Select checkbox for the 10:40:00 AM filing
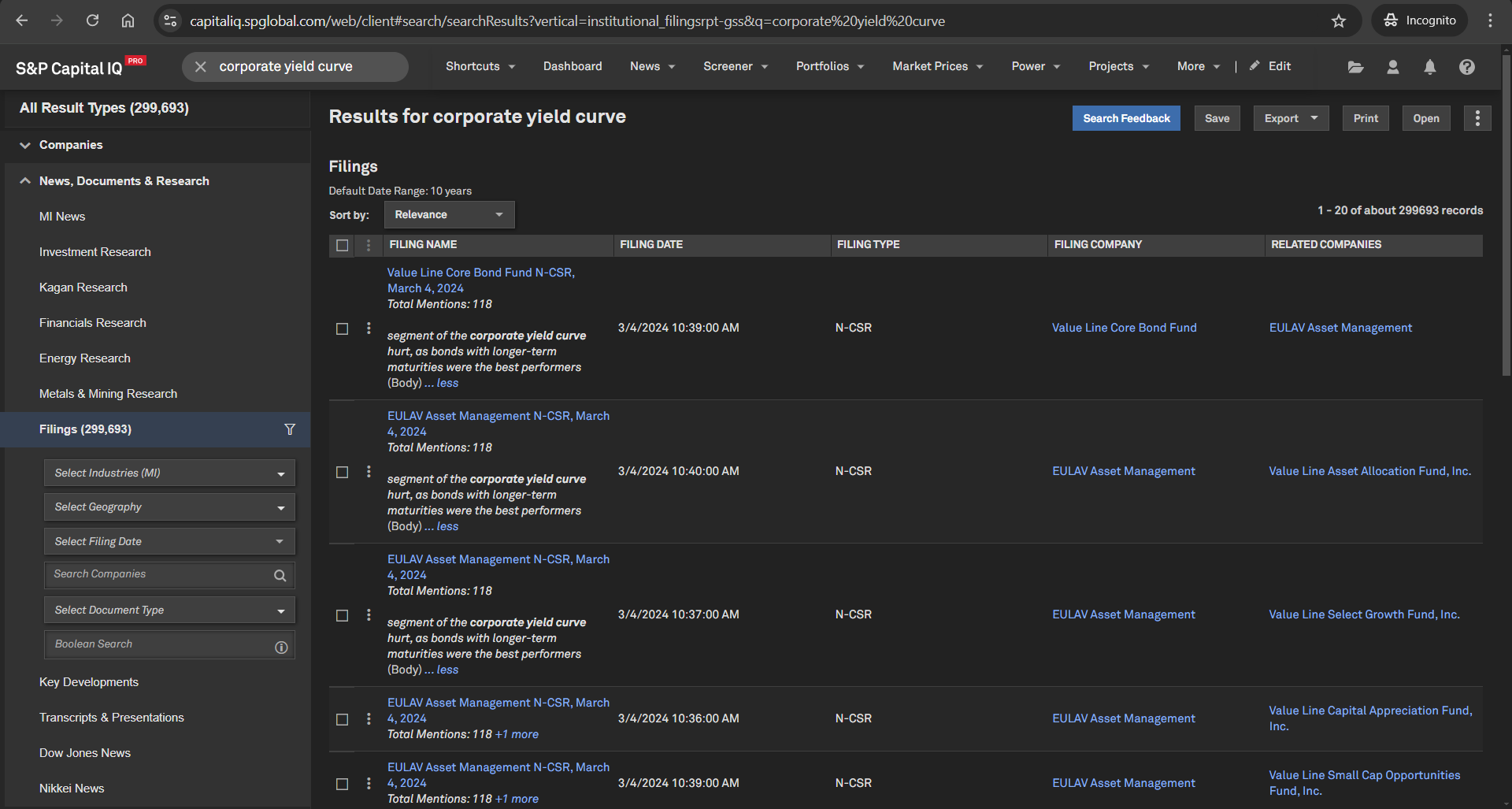The width and height of the screenshot is (1512, 809). tap(342, 472)
